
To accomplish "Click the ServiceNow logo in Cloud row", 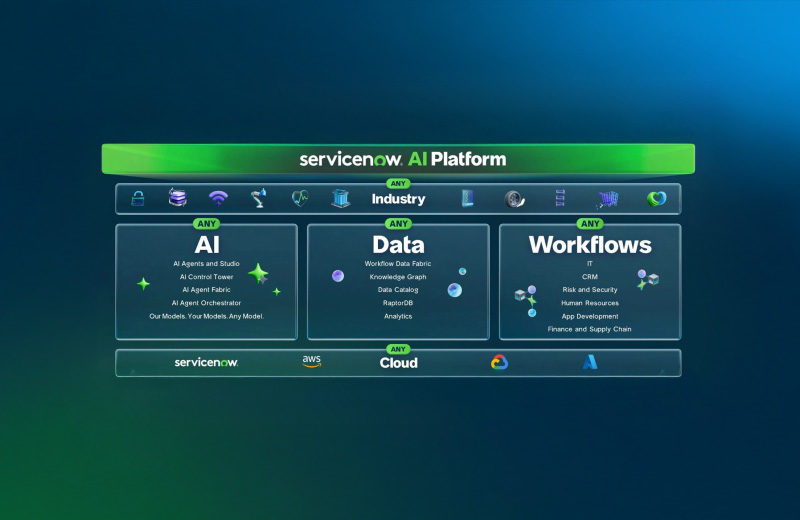I will point(207,362).
